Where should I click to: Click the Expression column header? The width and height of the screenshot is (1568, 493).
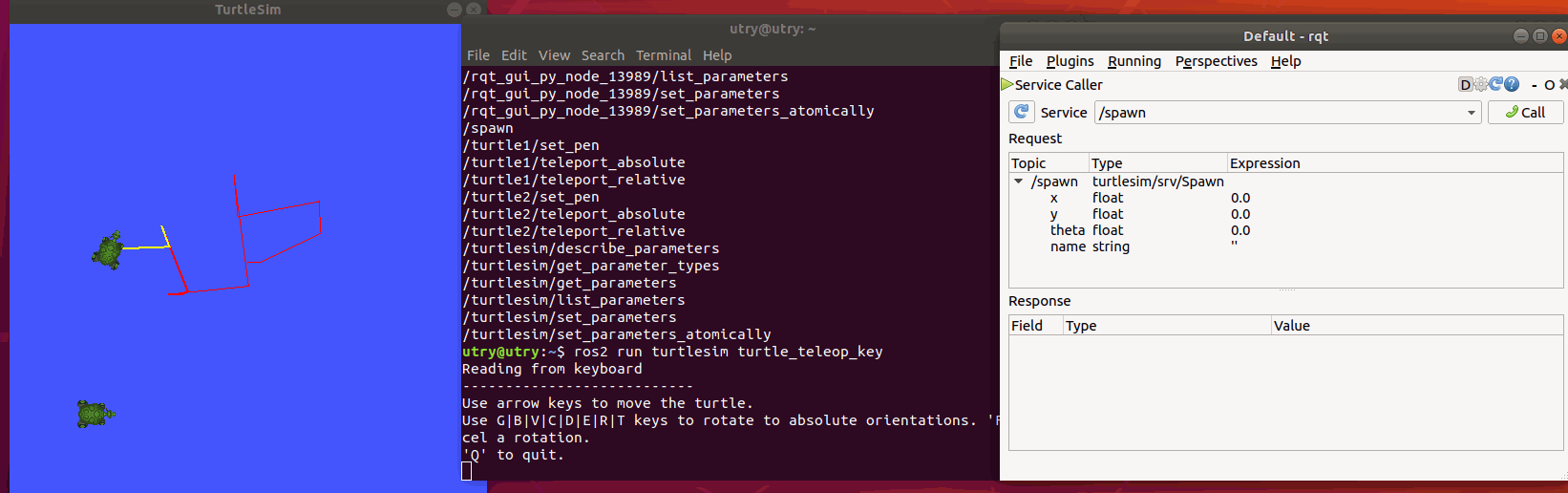(1395, 163)
